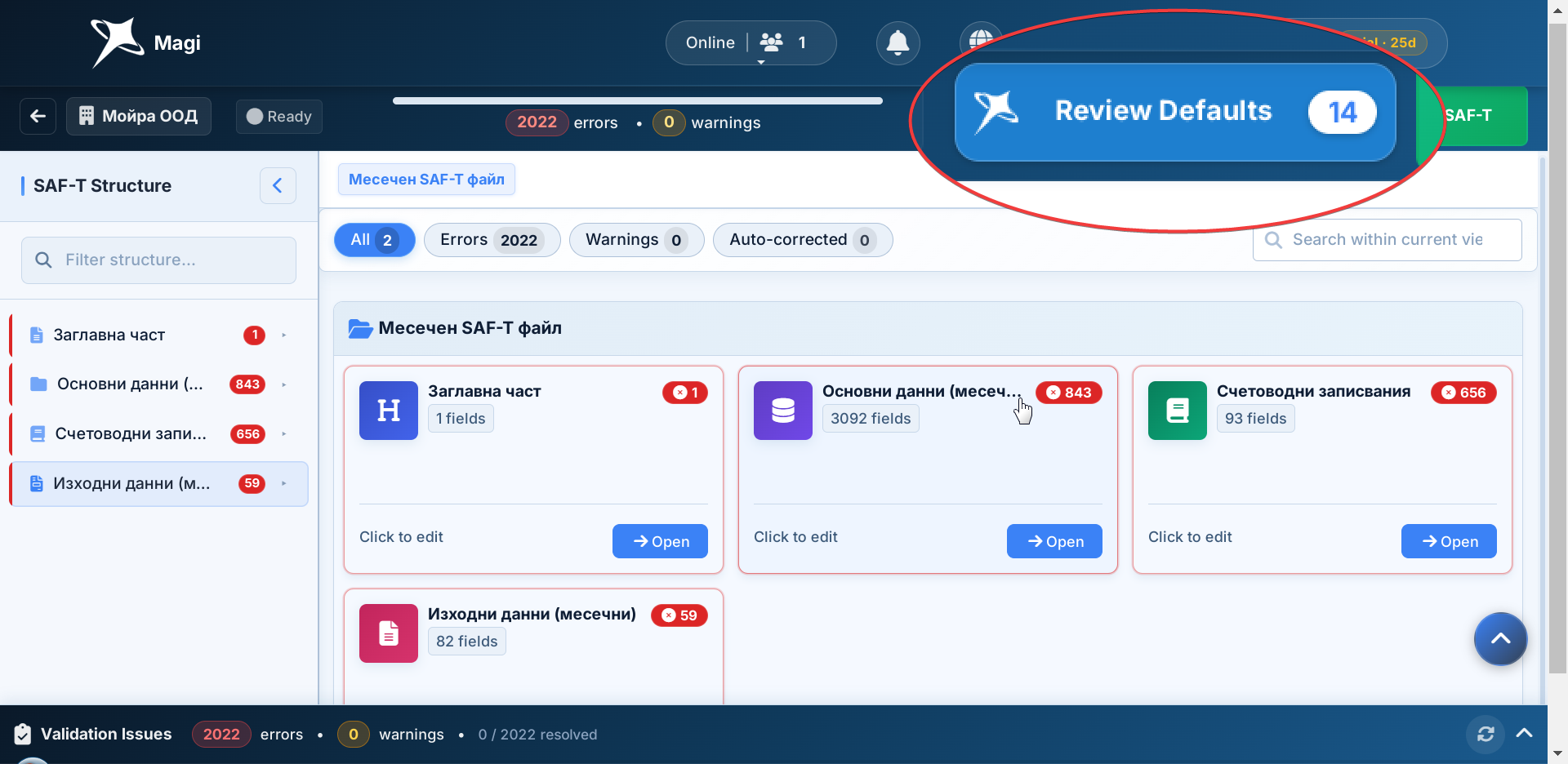Expand the Счетоводни запи... tree node

(x=284, y=433)
